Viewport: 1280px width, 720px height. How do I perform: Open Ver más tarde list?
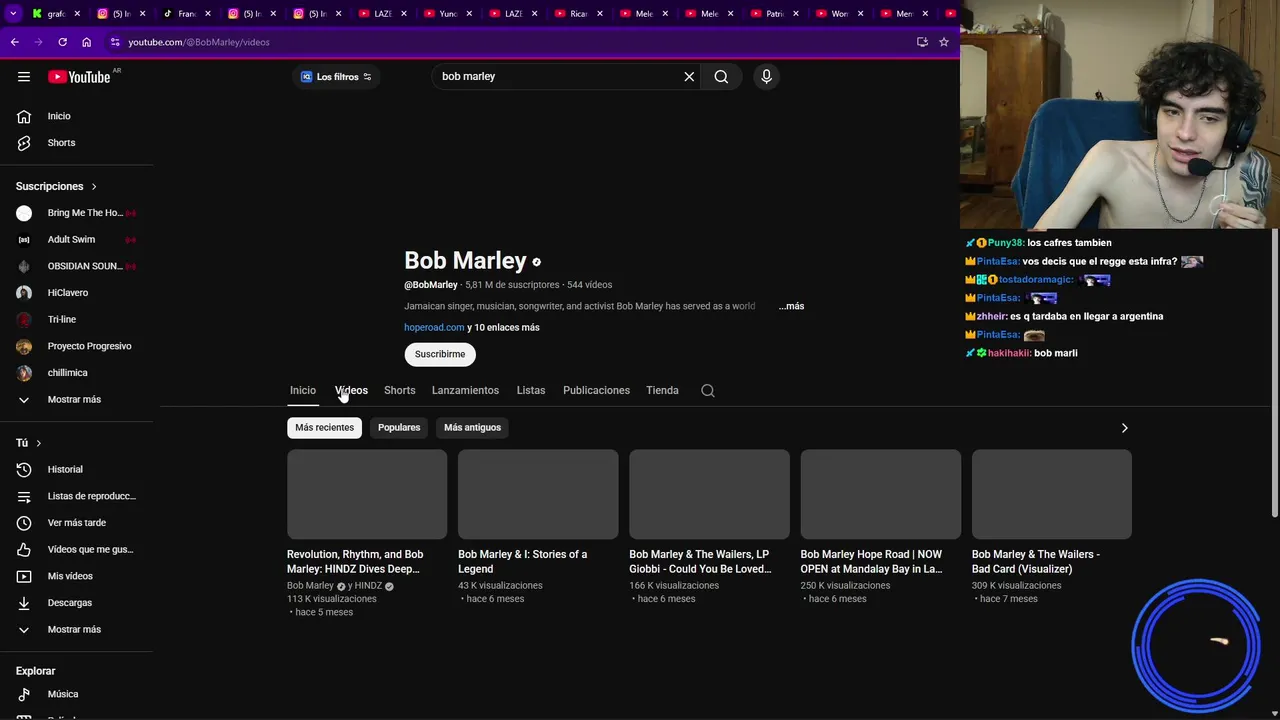pos(76,523)
